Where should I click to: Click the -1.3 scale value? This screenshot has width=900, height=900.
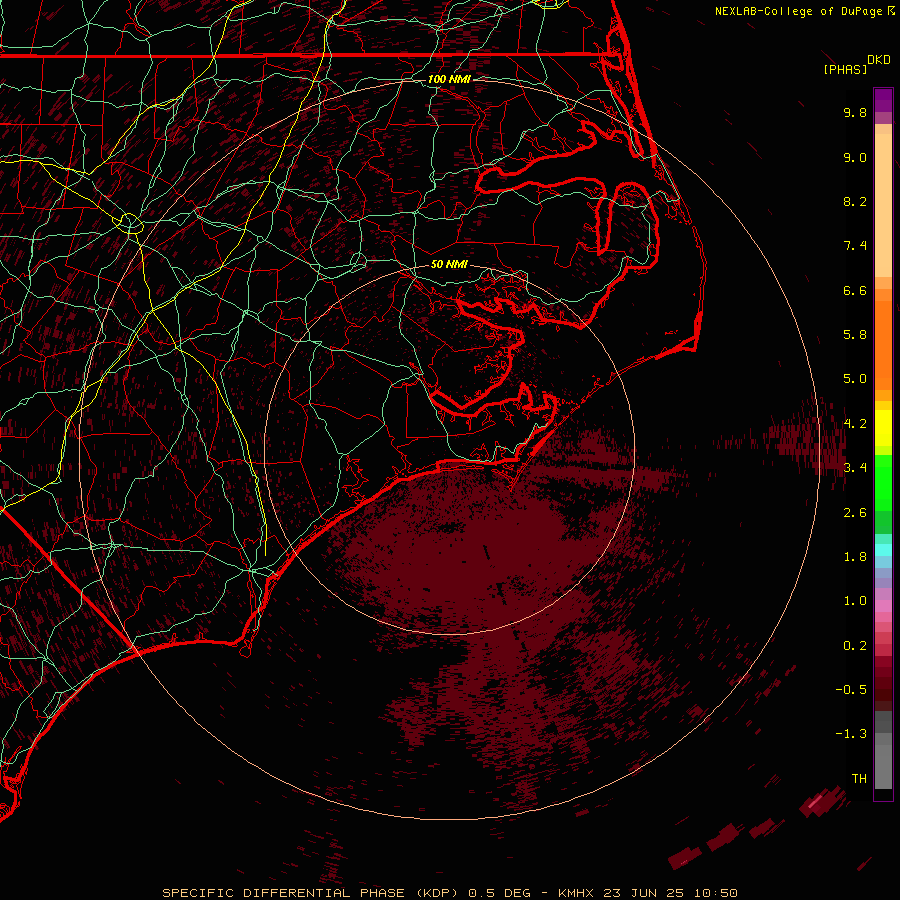coord(851,734)
